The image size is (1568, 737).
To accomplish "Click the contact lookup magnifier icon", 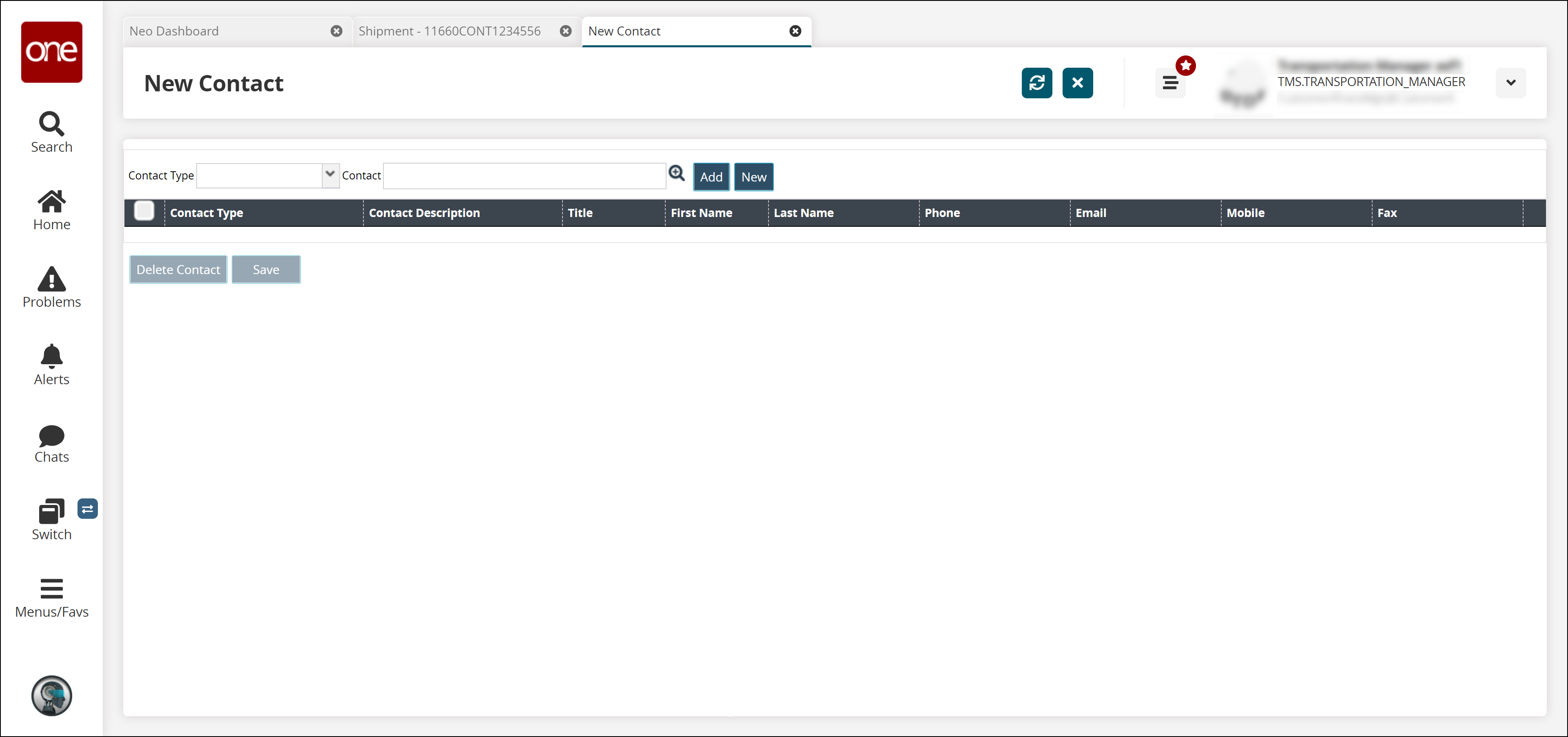I will pos(676,174).
